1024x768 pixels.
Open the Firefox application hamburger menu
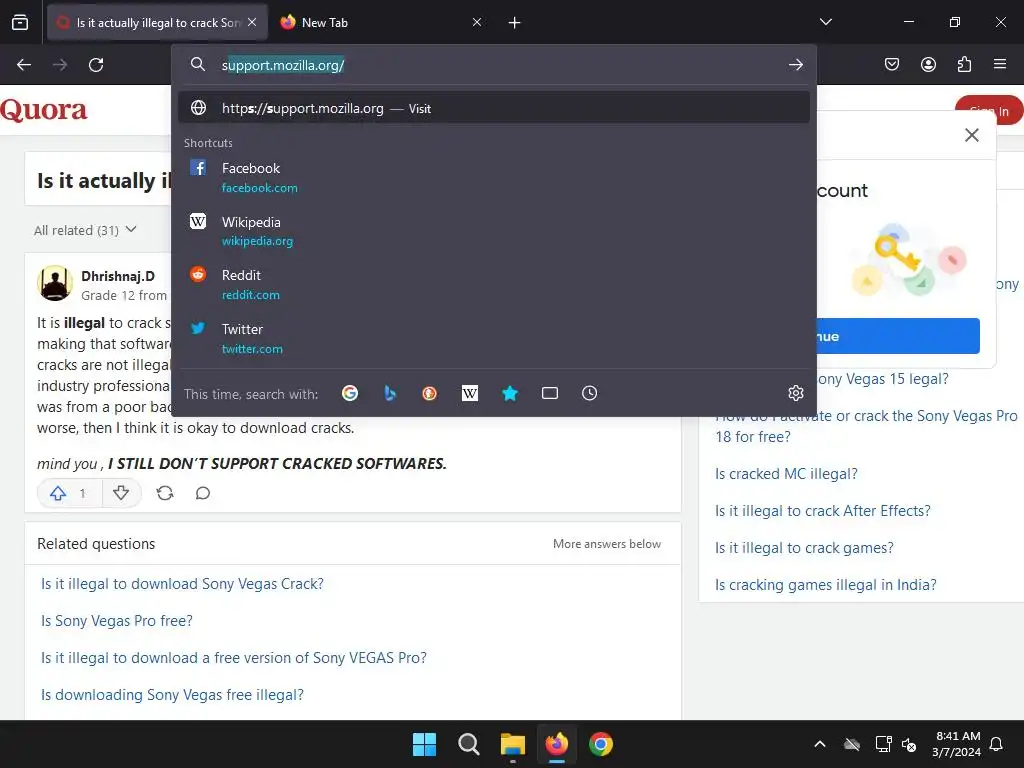[x=1000, y=64]
